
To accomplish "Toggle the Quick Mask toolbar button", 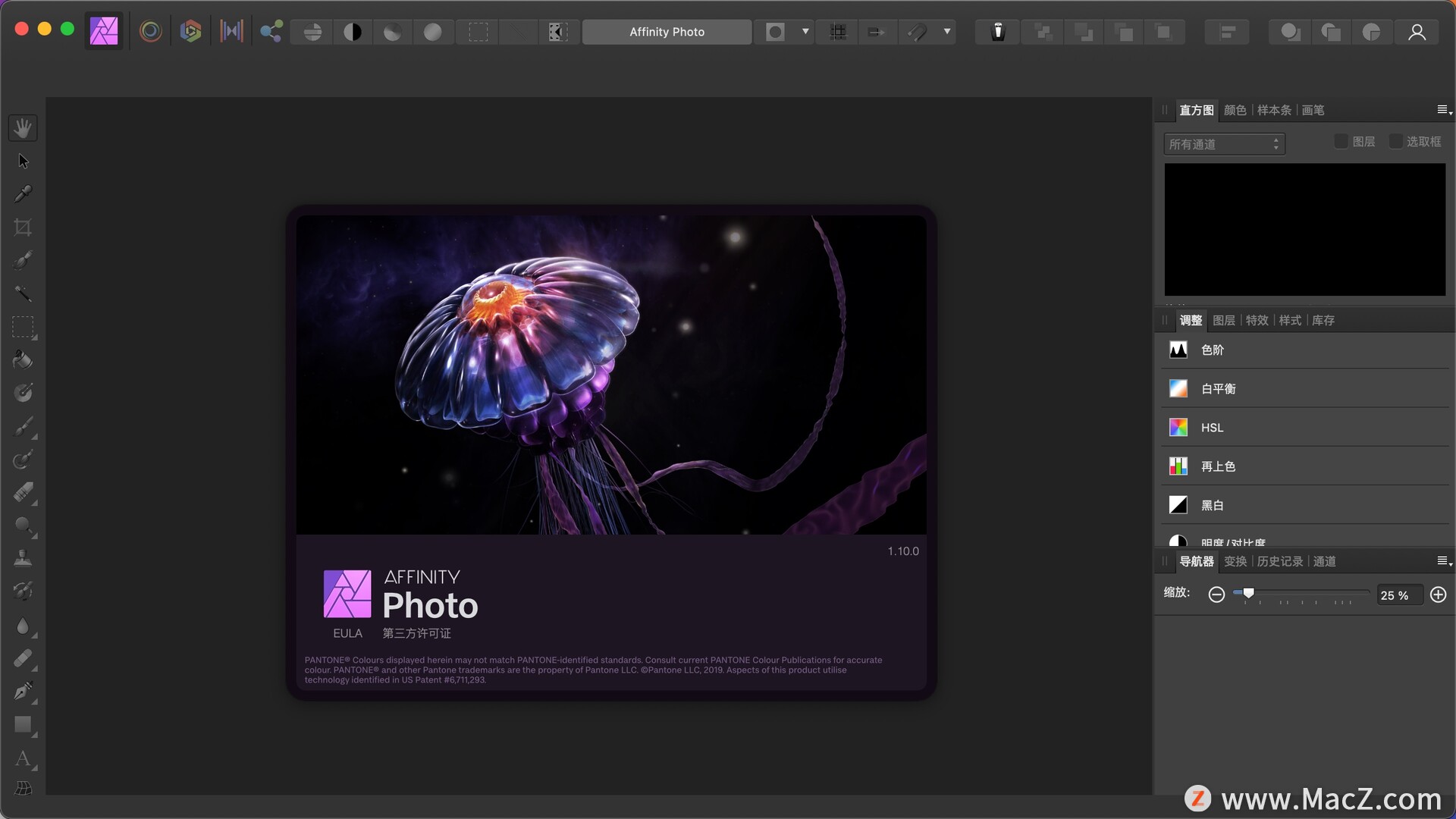I will point(775,32).
